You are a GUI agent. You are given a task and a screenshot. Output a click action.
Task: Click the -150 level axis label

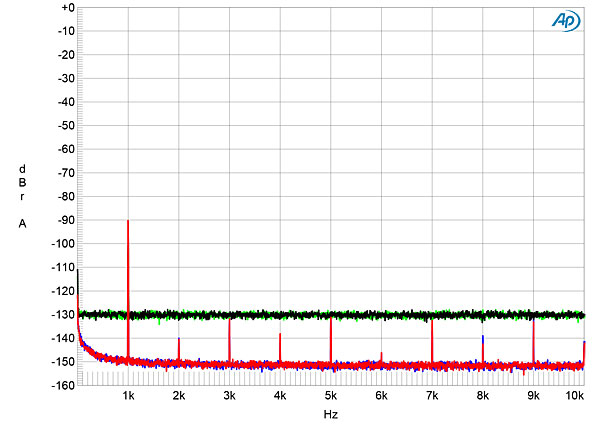(x=63, y=362)
